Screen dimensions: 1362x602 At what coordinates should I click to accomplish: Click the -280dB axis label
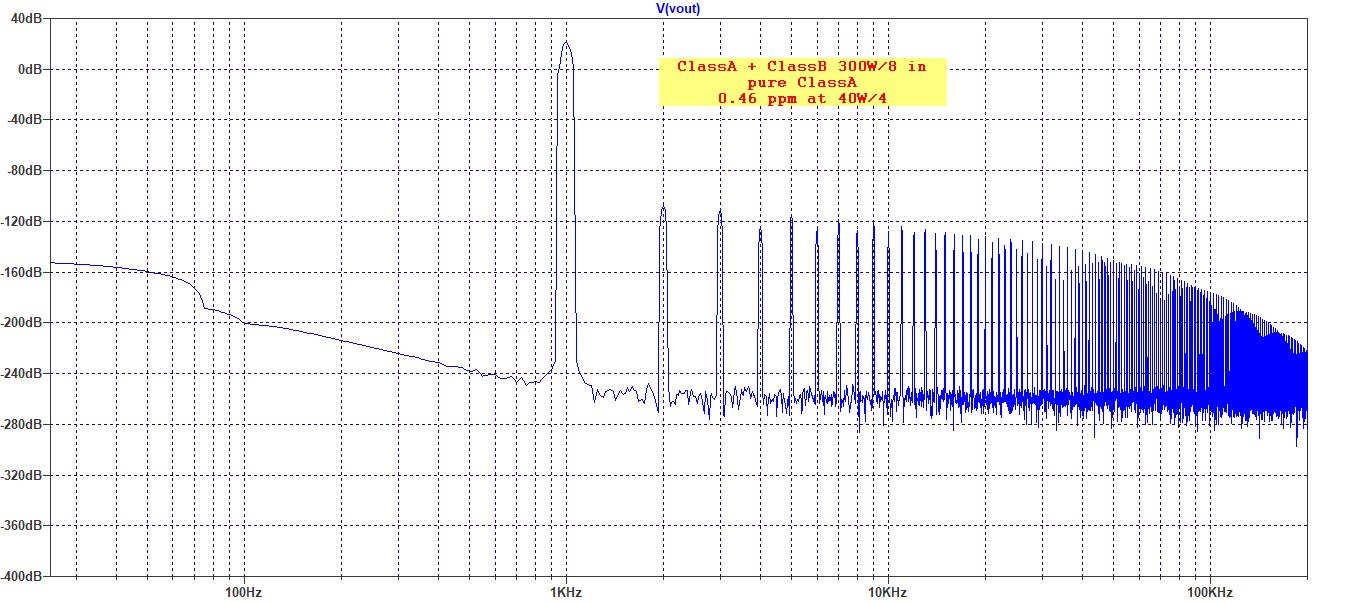click(23, 424)
